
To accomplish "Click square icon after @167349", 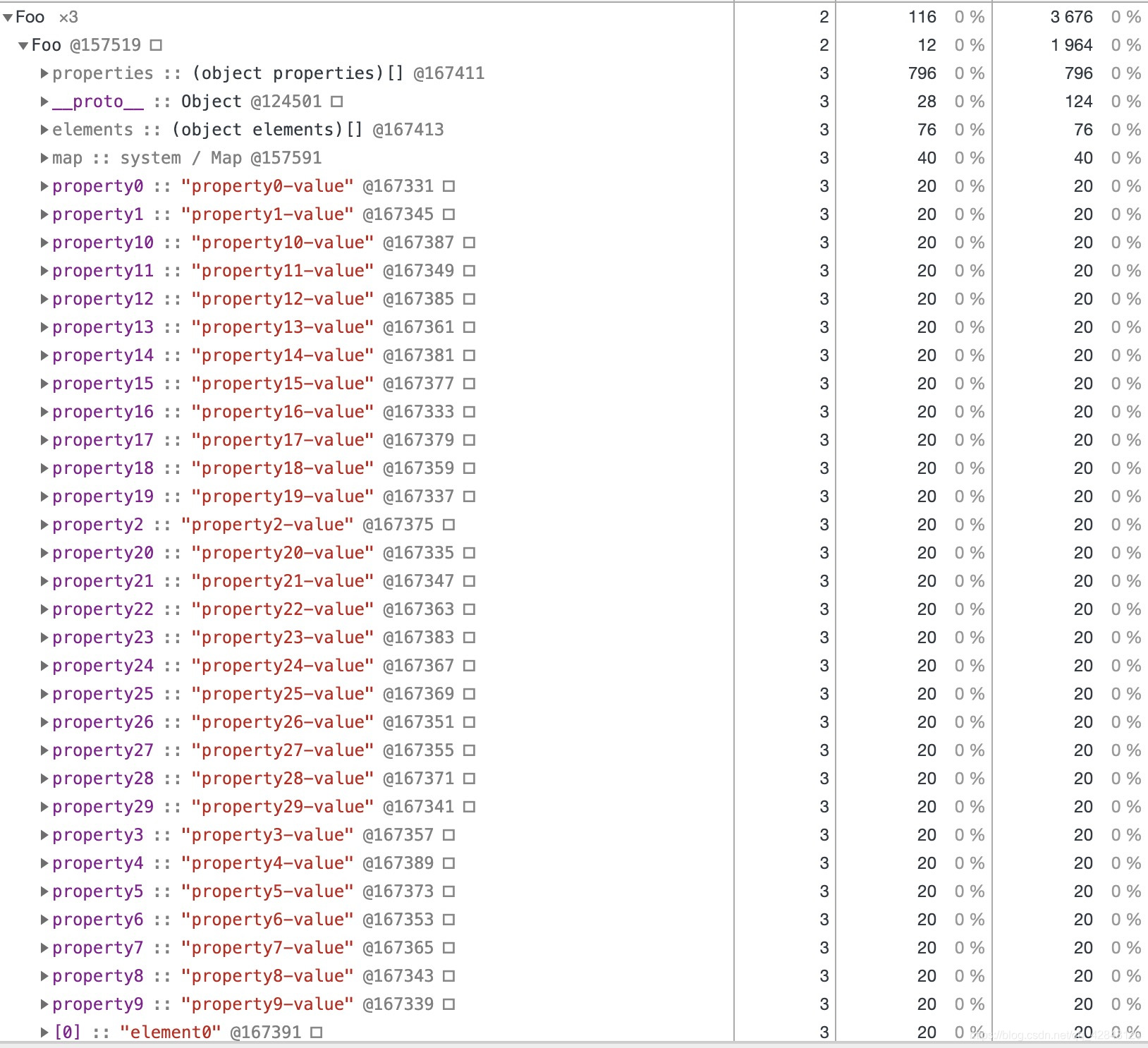I will [x=470, y=271].
